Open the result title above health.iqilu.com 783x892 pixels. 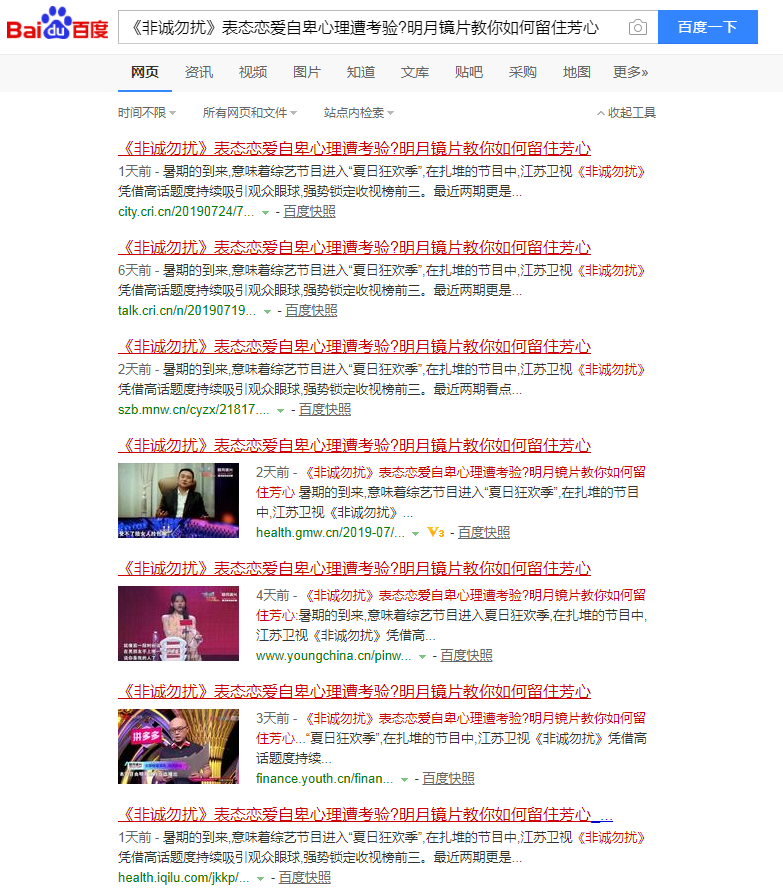pyautogui.click(x=365, y=814)
